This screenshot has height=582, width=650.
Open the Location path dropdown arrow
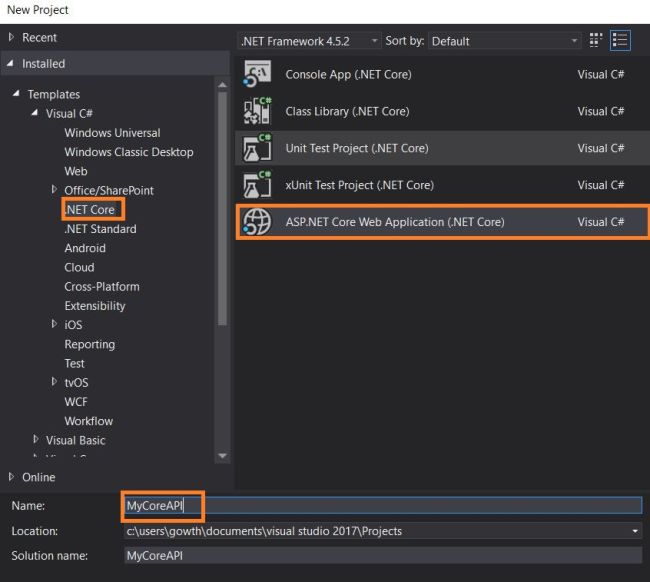click(x=635, y=531)
